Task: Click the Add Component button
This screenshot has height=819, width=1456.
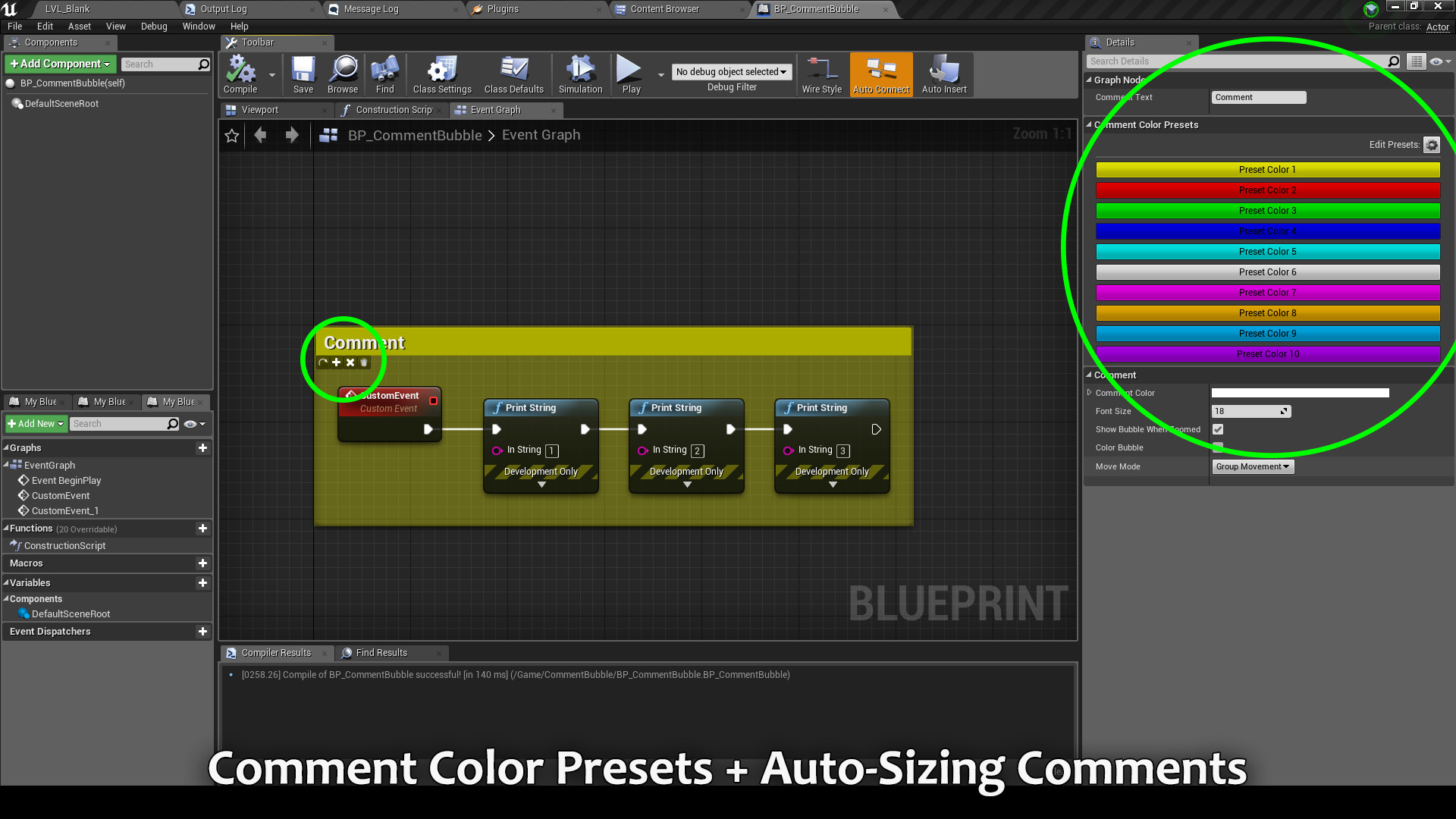Action: click(61, 64)
